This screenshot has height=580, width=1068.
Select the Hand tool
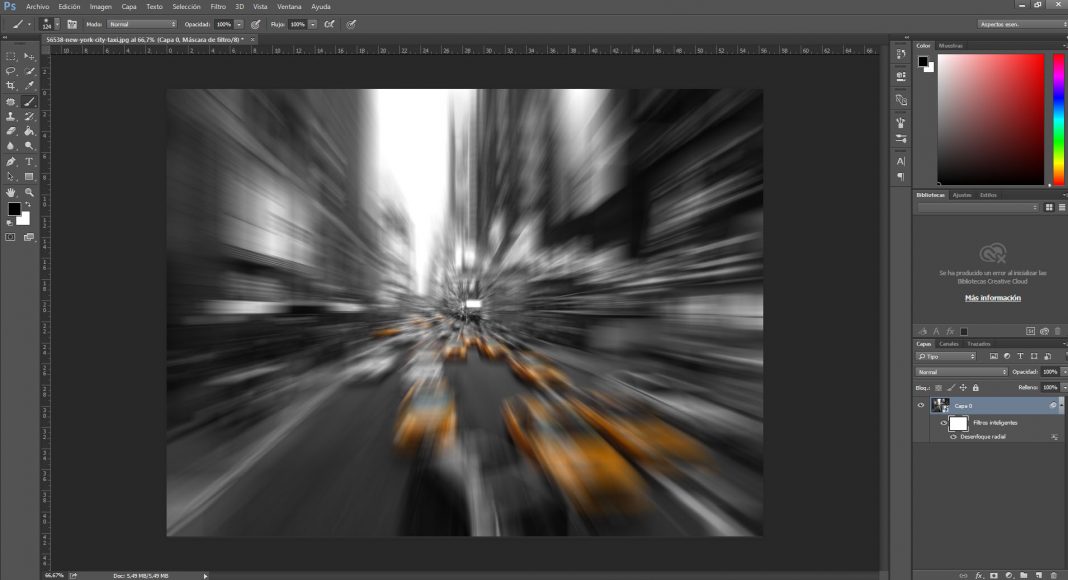[x=13, y=190]
